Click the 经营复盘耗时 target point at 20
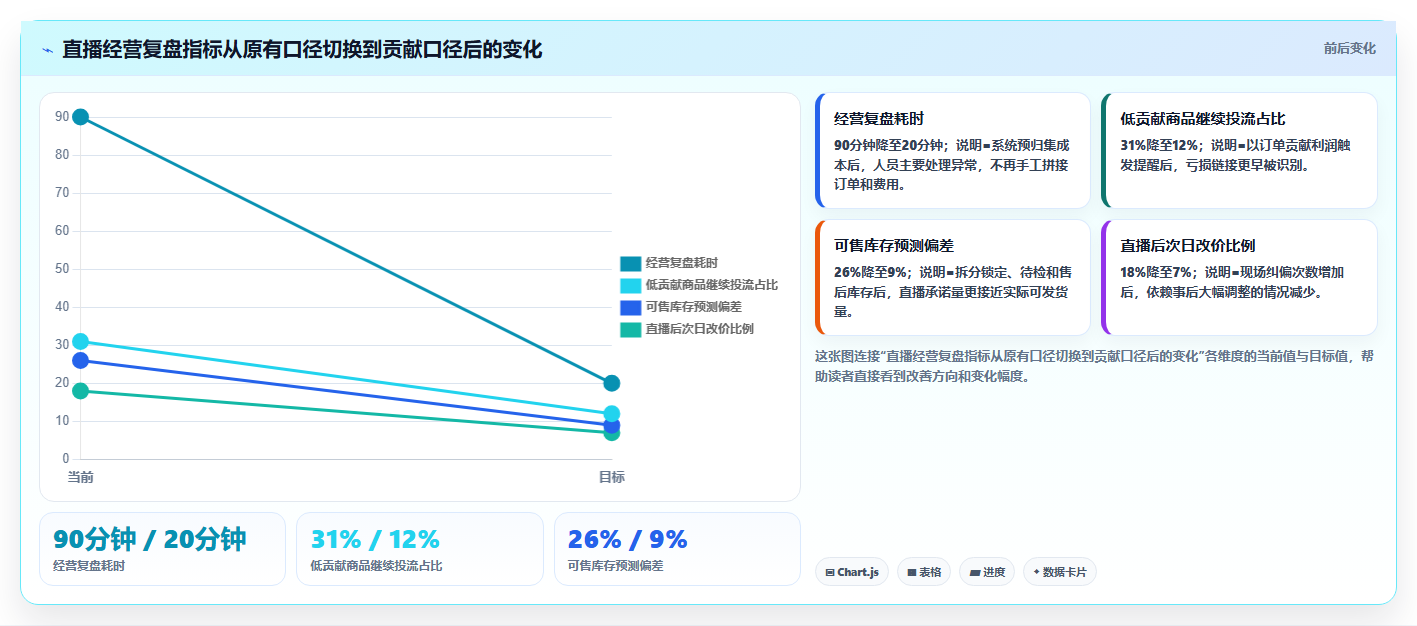The image size is (1417, 626). [x=612, y=383]
